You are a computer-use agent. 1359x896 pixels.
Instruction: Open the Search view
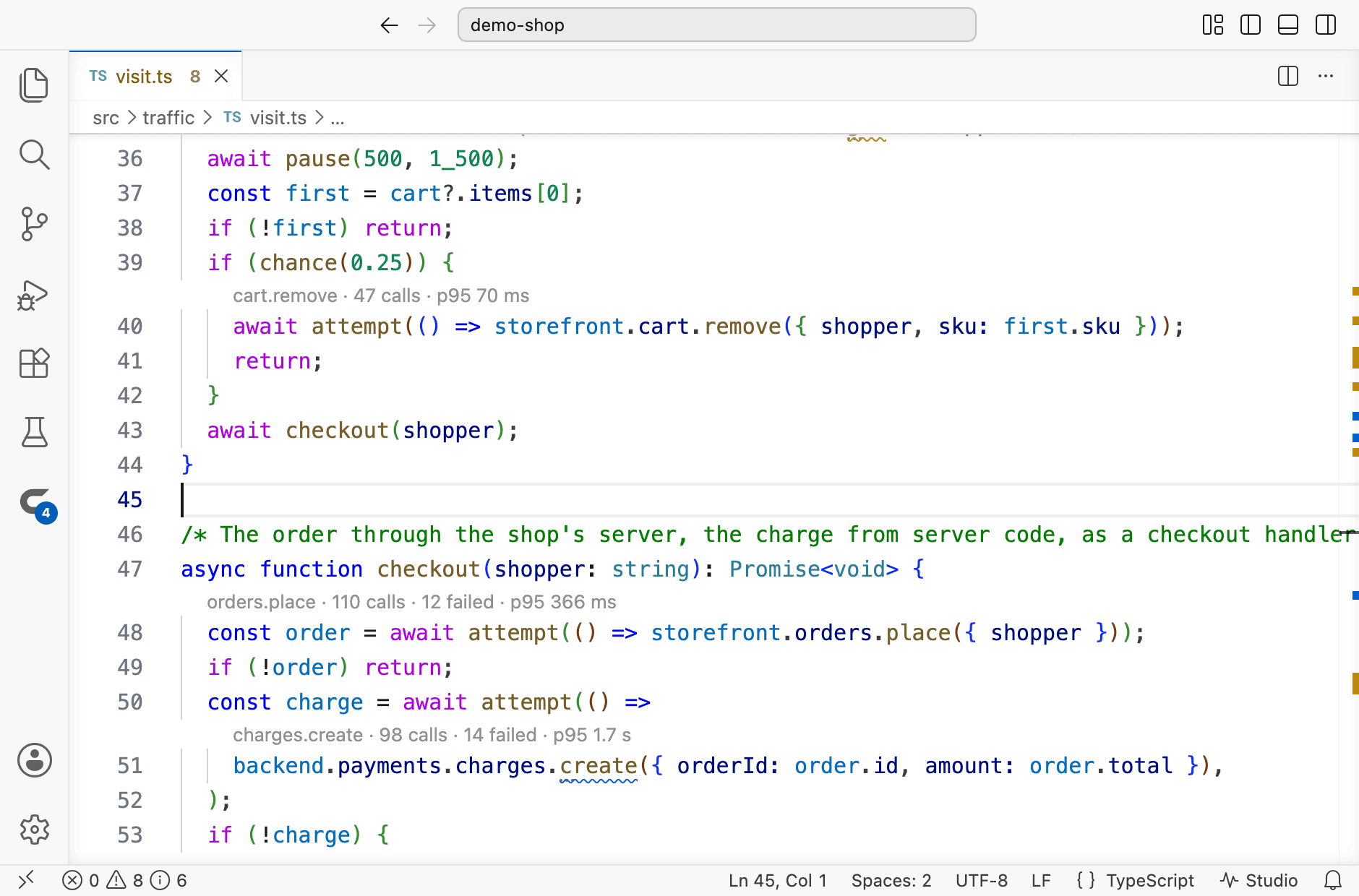pos(34,155)
